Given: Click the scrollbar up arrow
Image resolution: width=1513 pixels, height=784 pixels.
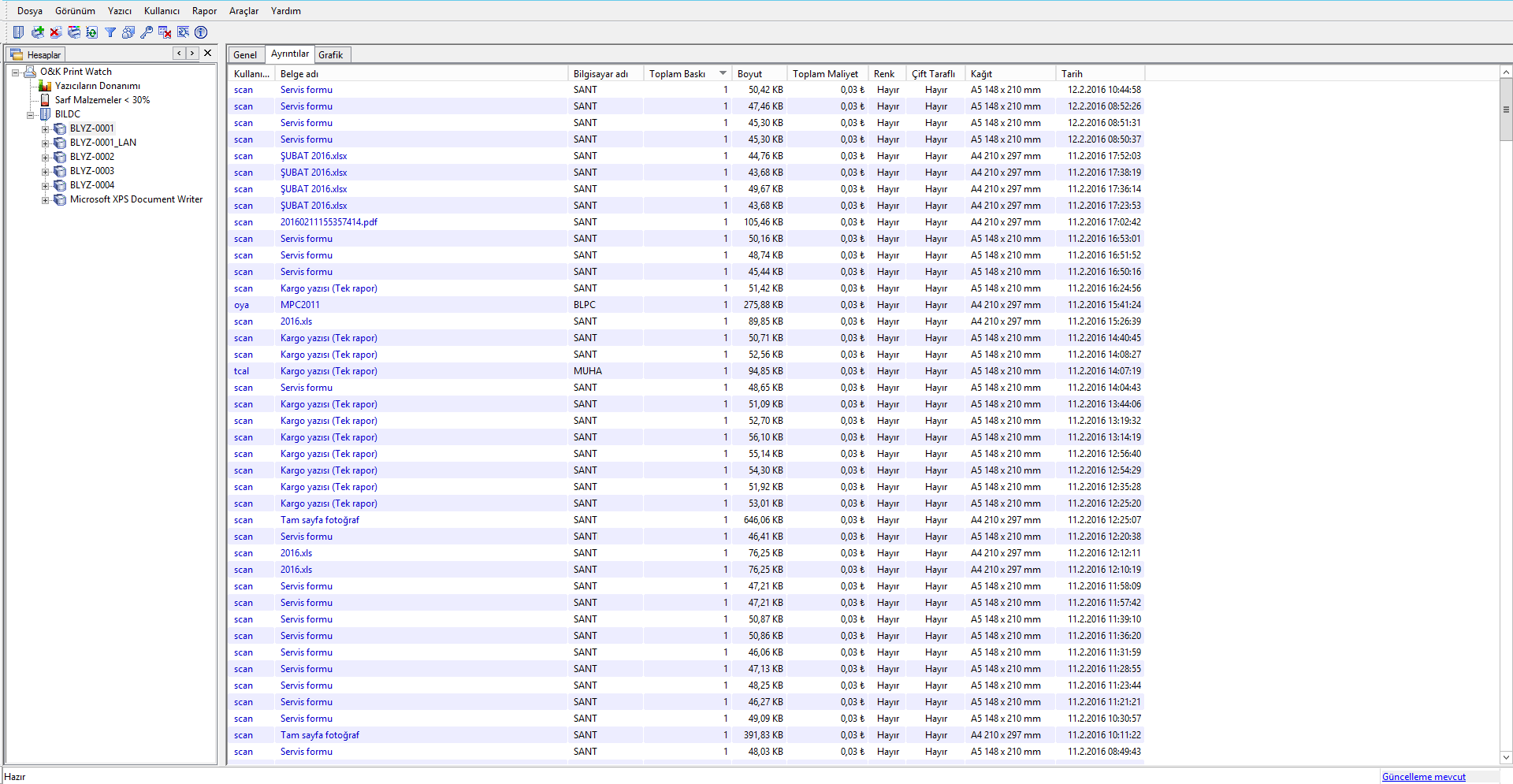Looking at the screenshot, I should tap(1506, 72).
